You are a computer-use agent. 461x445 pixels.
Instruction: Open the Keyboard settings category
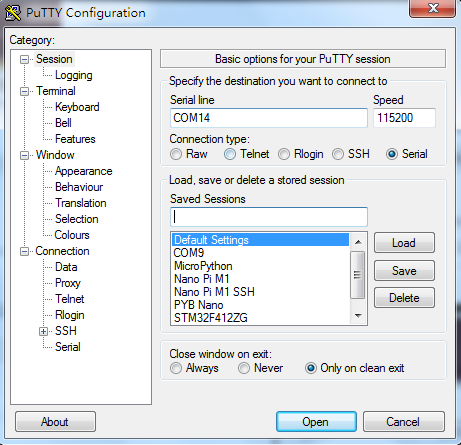pos(77,107)
